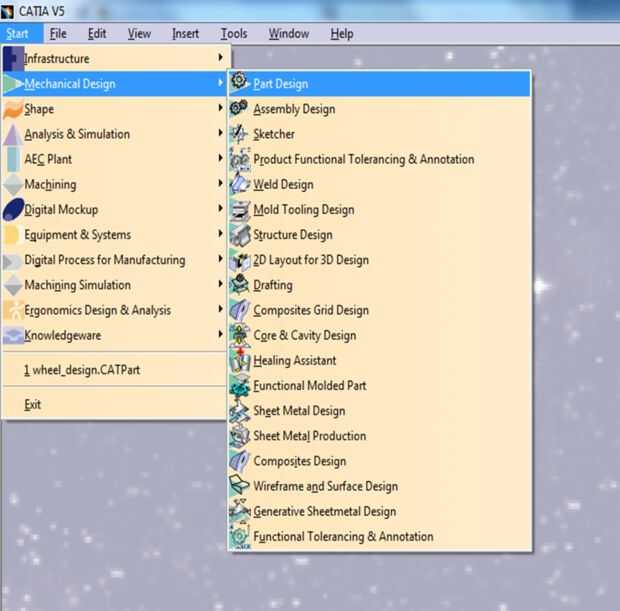The width and height of the screenshot is (620, 611).
Task: Expand the Digital Mockup submenu arrow
Action: click(x=220, y=208)
